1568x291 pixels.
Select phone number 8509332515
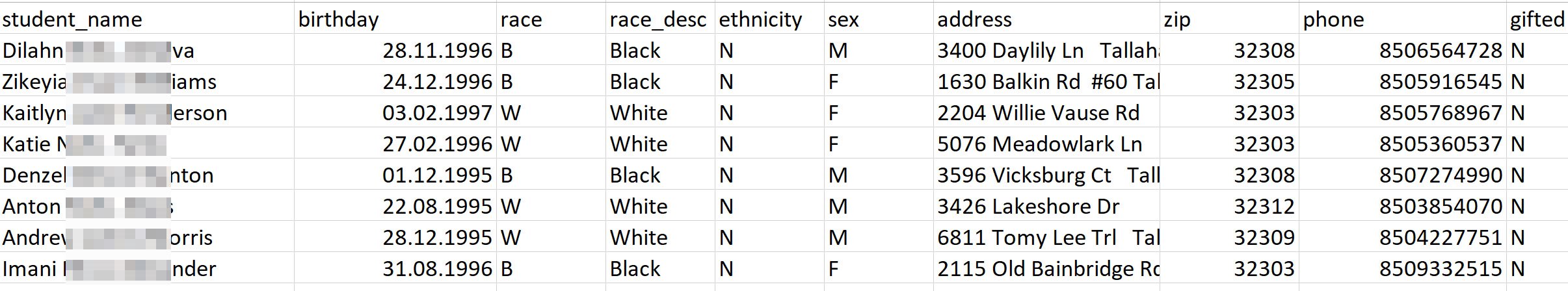(x=1441, y=269)
